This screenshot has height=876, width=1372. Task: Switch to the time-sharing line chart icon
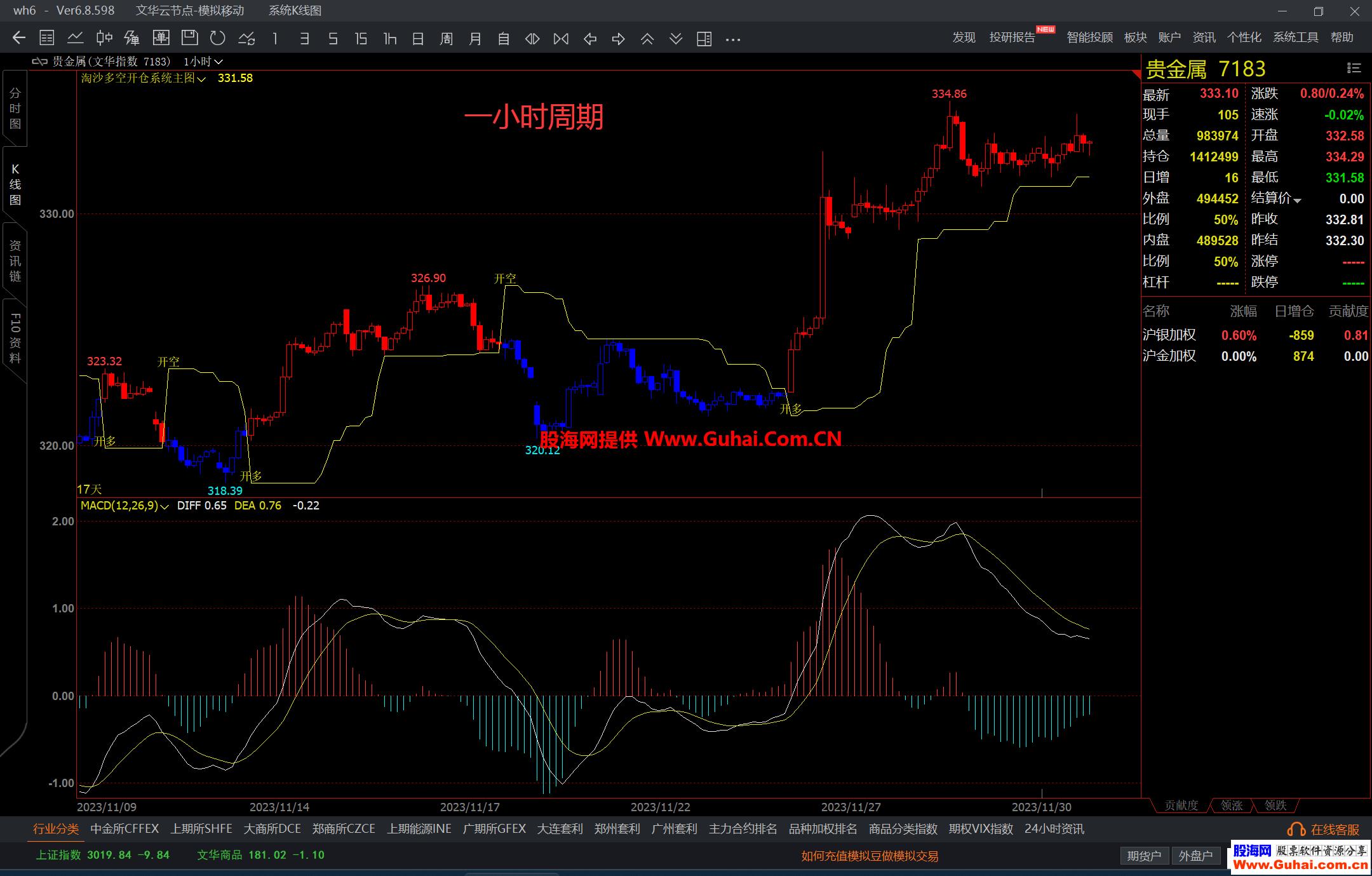(x=75, y=39)
